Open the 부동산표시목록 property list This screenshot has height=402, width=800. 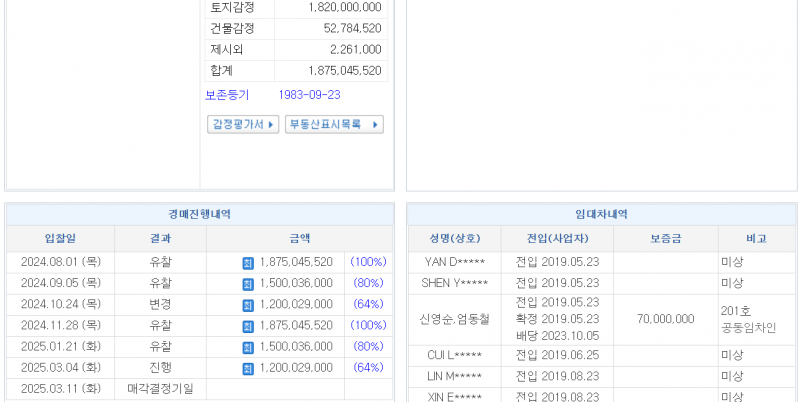pyautogui.click(x=334, y=125)
